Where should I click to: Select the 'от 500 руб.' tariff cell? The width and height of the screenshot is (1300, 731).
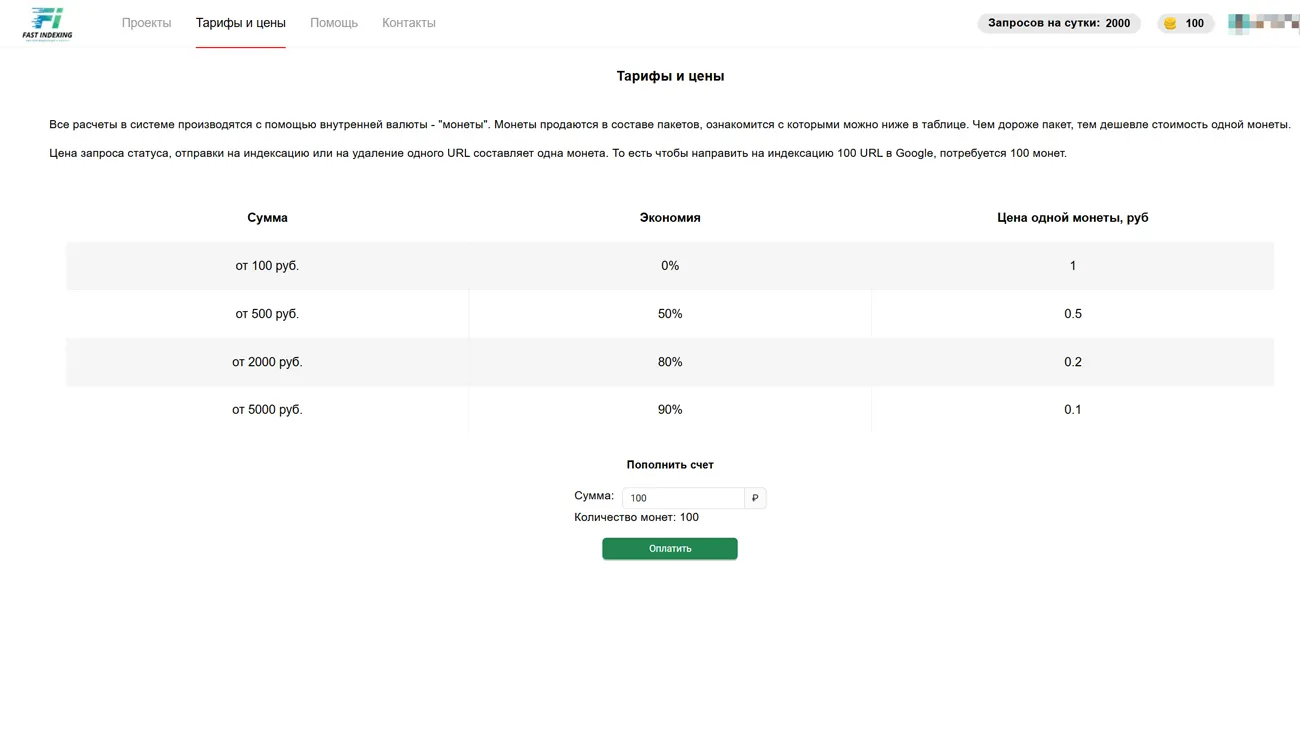click(267, 314)
